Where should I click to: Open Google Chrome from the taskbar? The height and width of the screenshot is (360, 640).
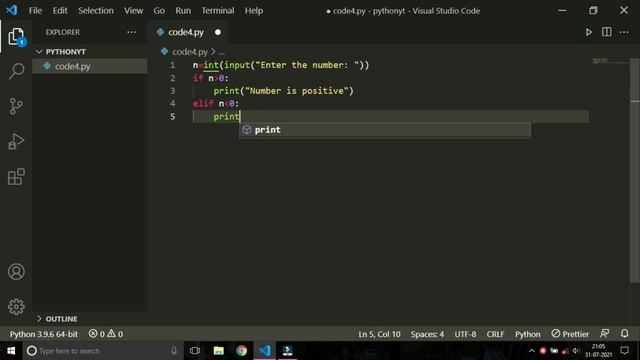click(242, 351)
